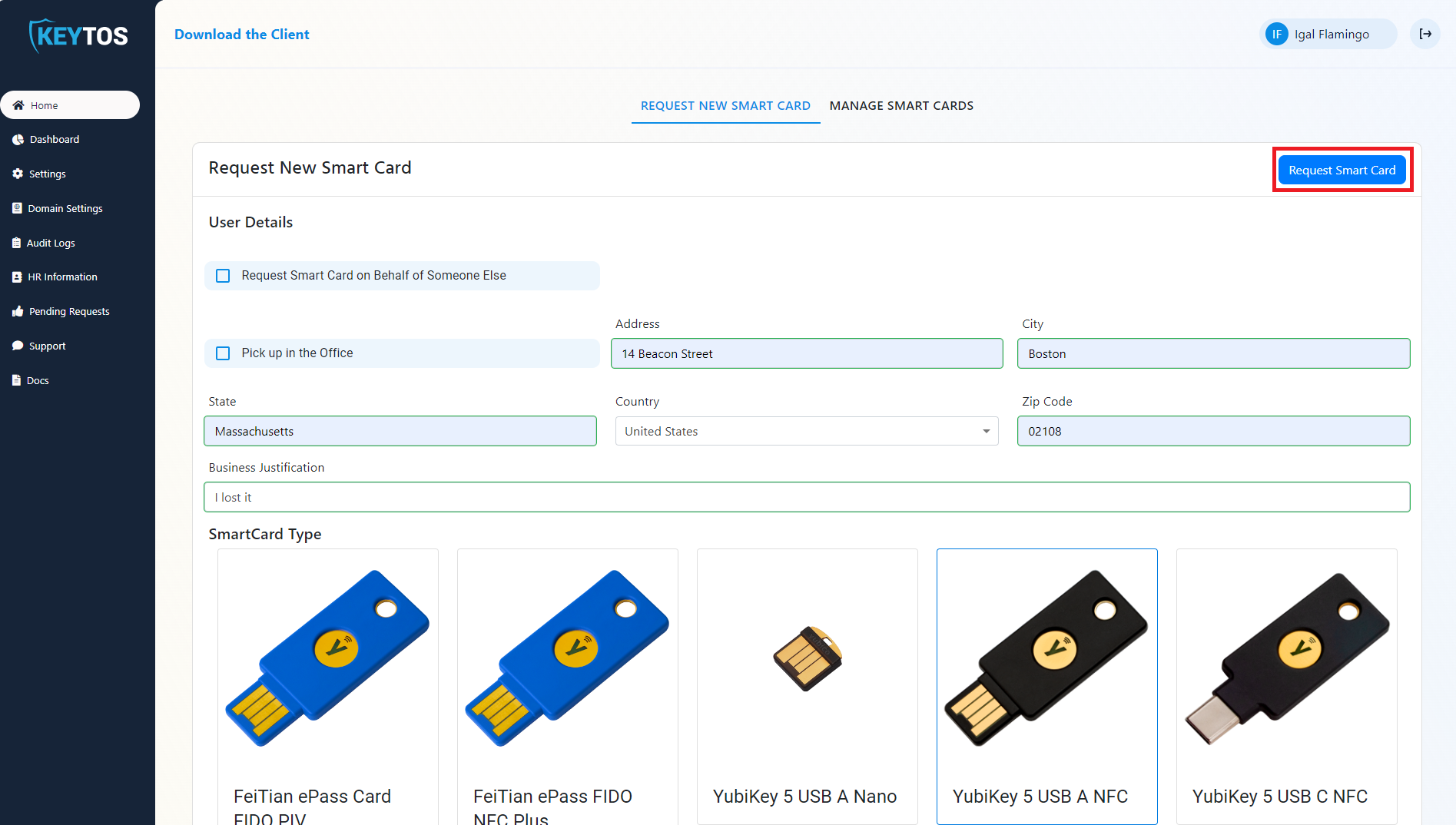Click the Dashboard pie chart icon

[18, 139]
